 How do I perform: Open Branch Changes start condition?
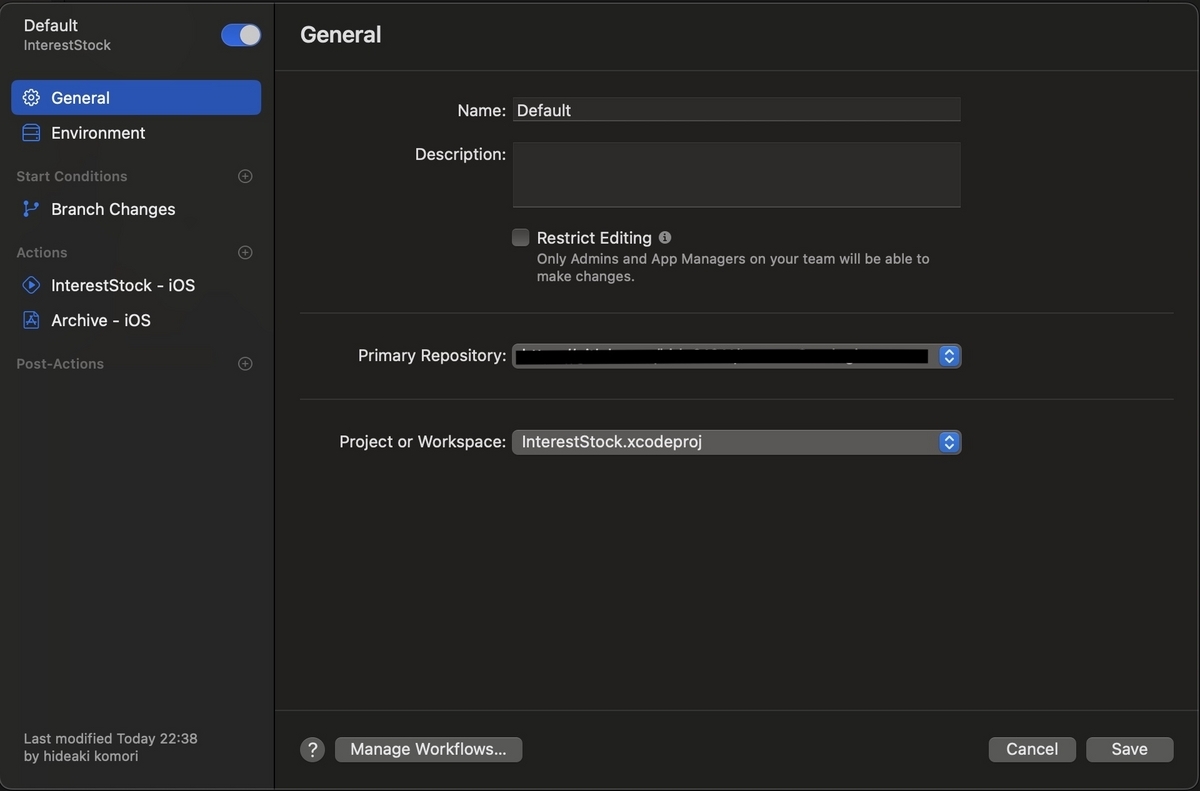point(136,209)
